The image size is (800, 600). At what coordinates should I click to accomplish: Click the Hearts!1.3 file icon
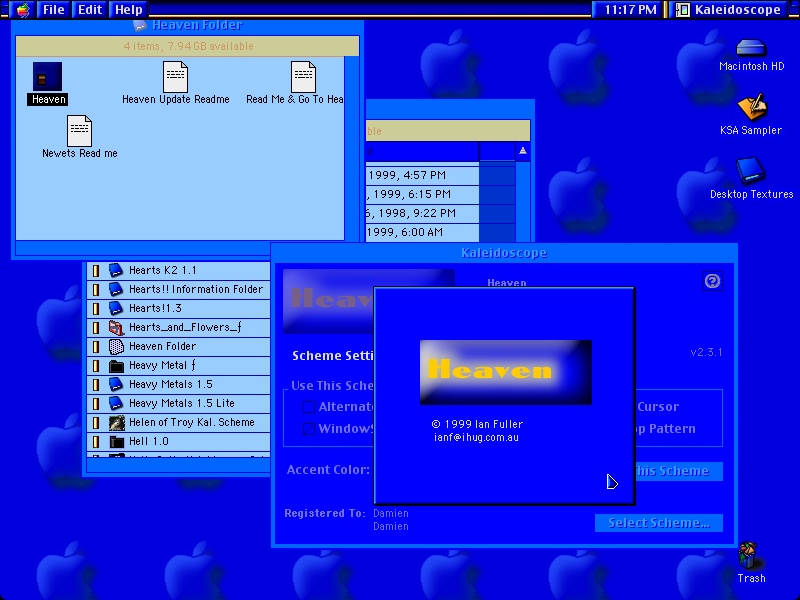(x=116, y=308)
